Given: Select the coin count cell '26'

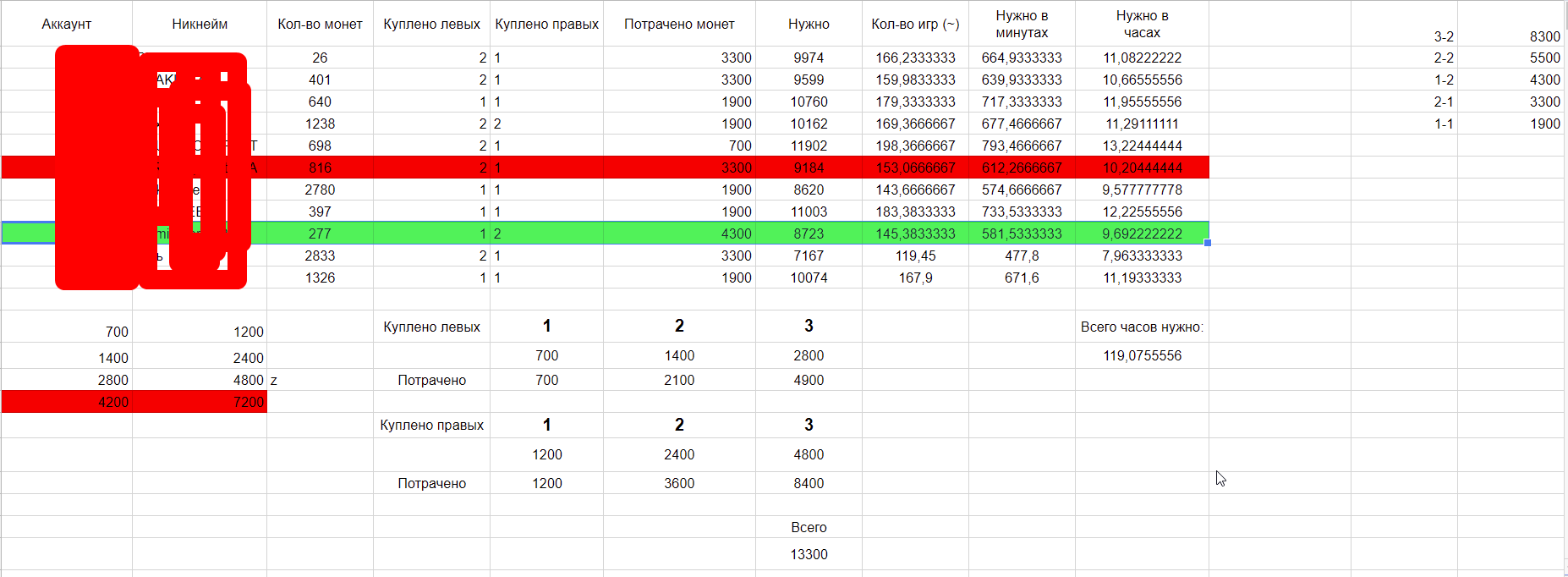Looking at the screenshot, I should pos(320,58).
